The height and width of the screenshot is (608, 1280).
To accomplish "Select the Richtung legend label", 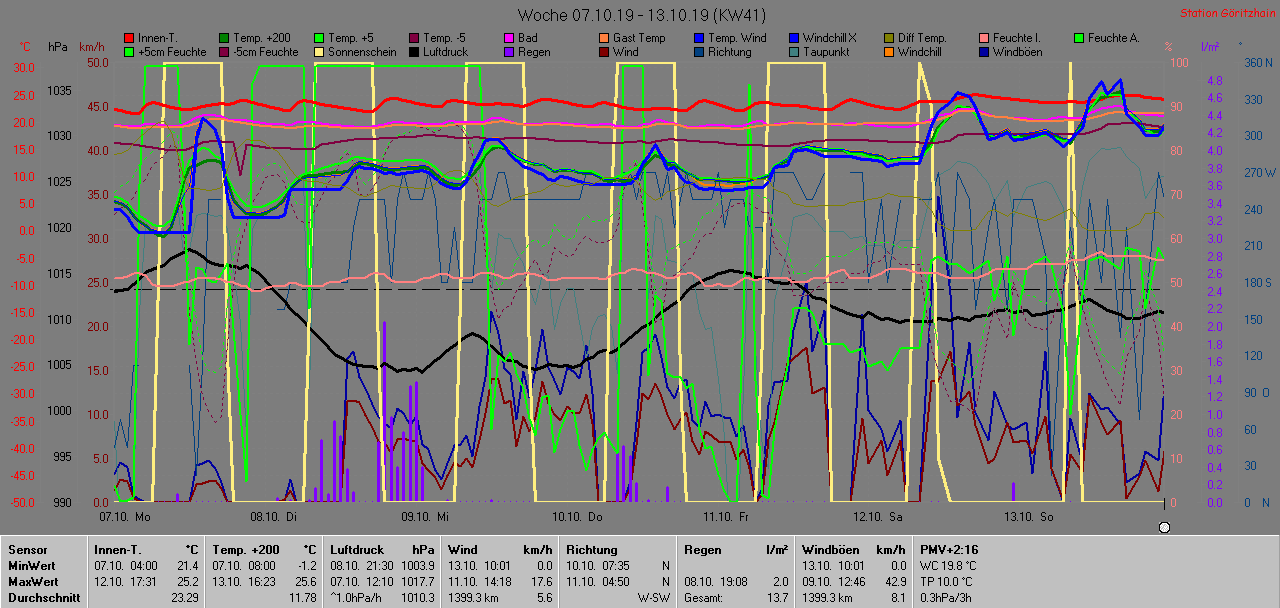I will (729, 52).
